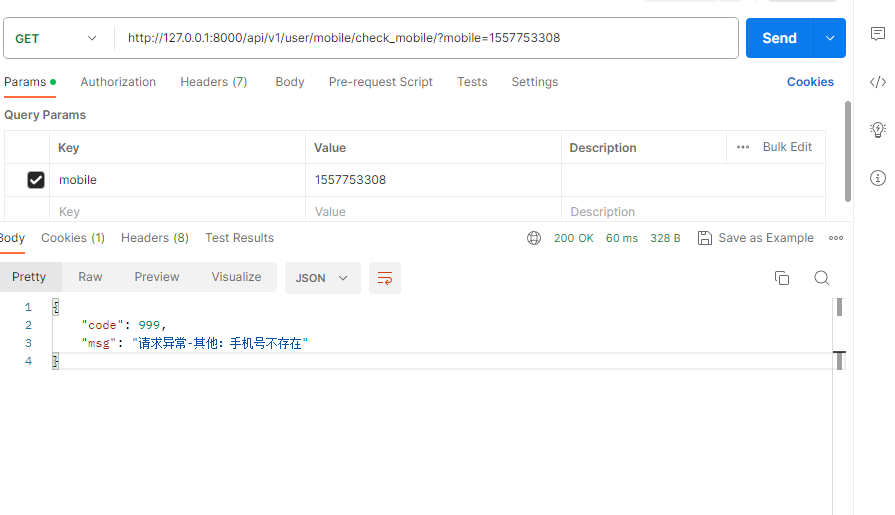Click Bulk Edit
The image size is (895, 515).
pyautogui.click(x=787, y=147)
